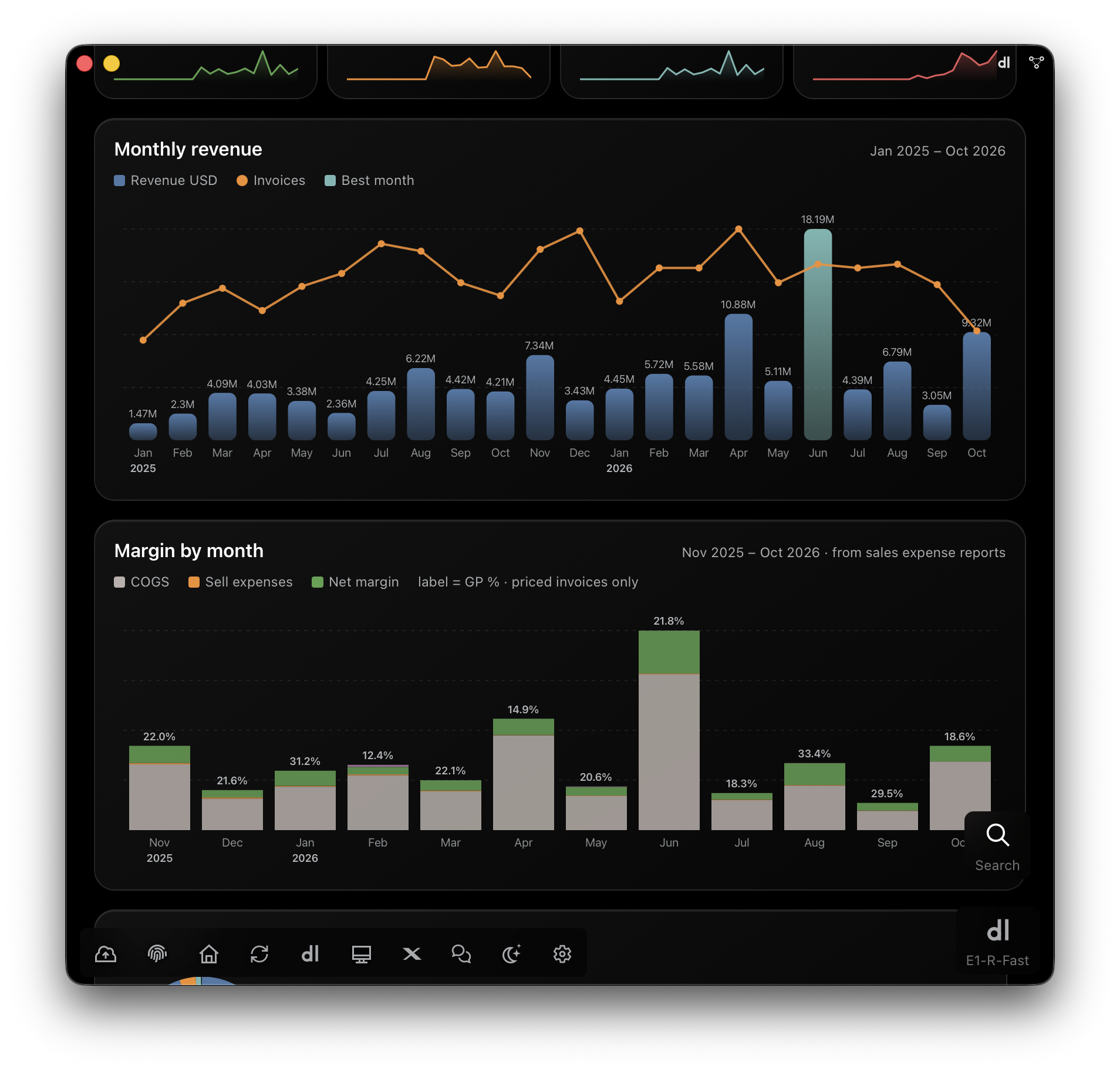The image size is (1120, 1072).
Task: Click the refresh sync arrows icon
Action: tap(259, 954)
